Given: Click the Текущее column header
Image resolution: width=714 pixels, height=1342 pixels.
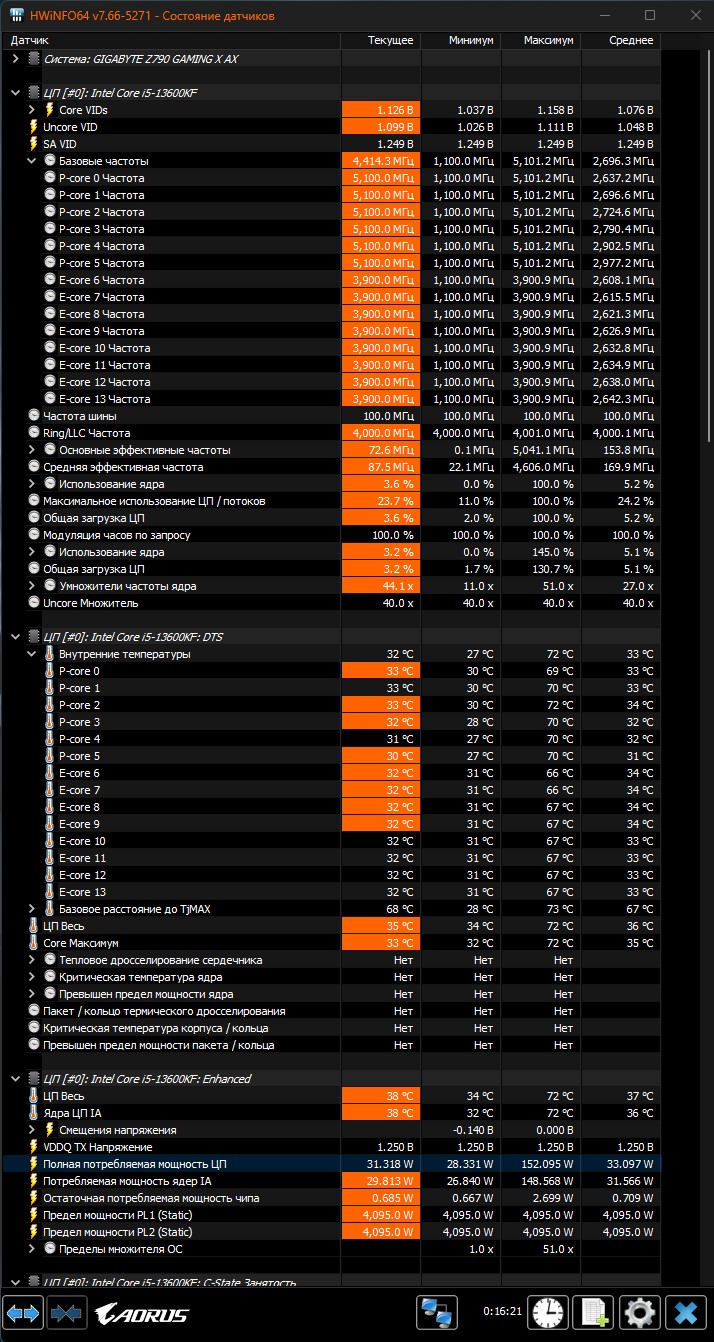Looking at the screenshot, I should point(381,40).
